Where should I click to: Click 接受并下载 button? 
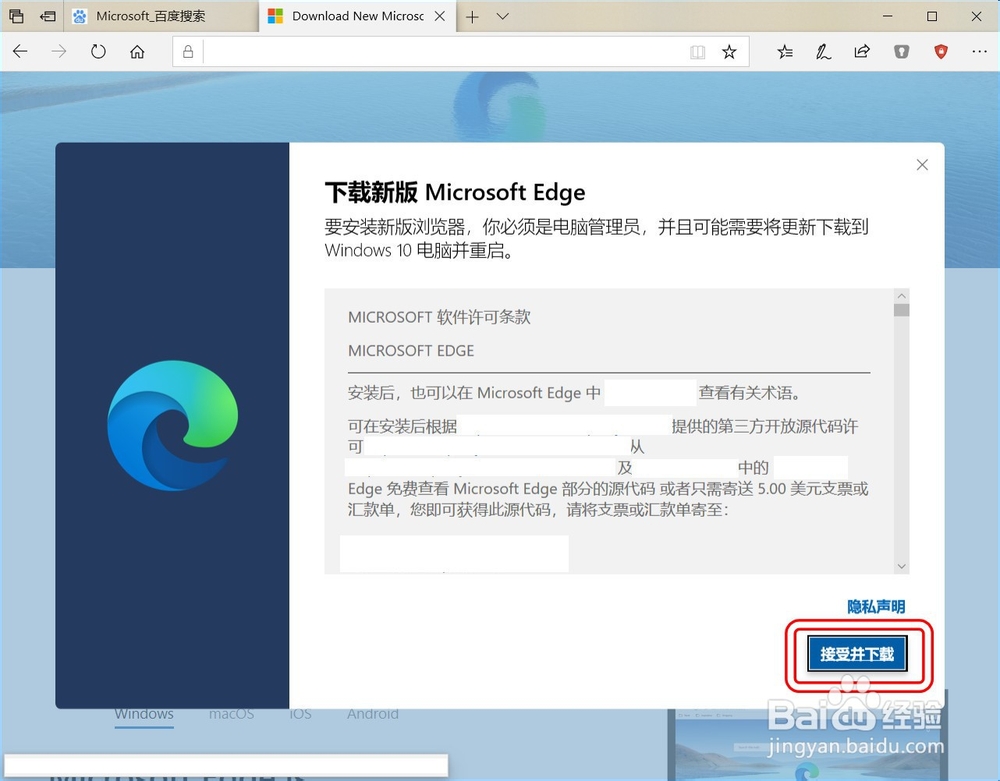[857, 653]
